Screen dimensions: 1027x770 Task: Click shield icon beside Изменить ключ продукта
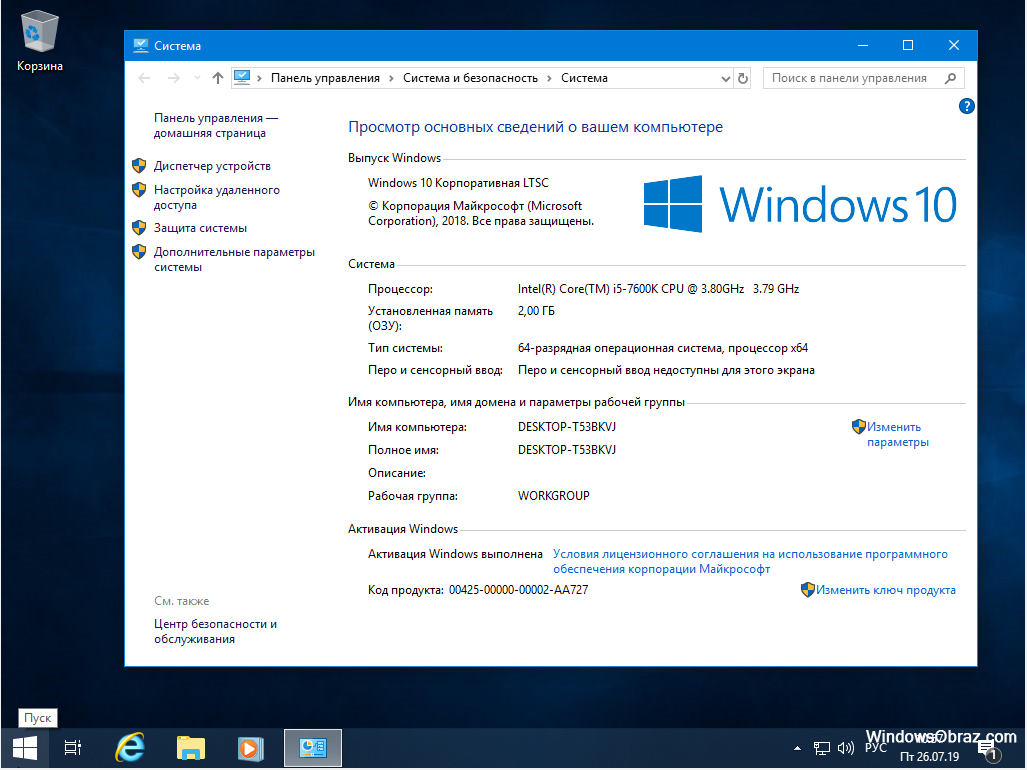point(808,589)
